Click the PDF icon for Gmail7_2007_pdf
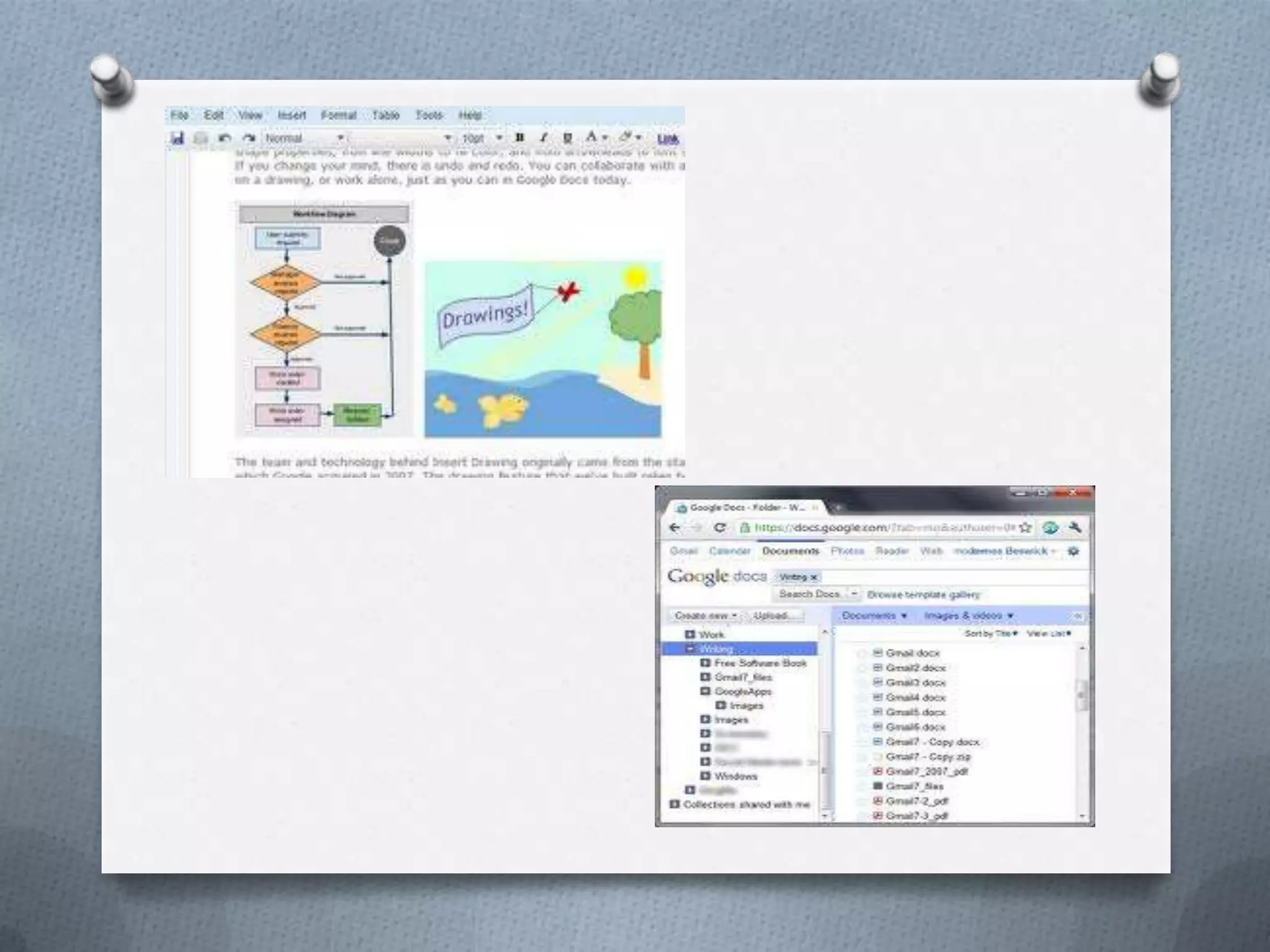 coord(877,772)
